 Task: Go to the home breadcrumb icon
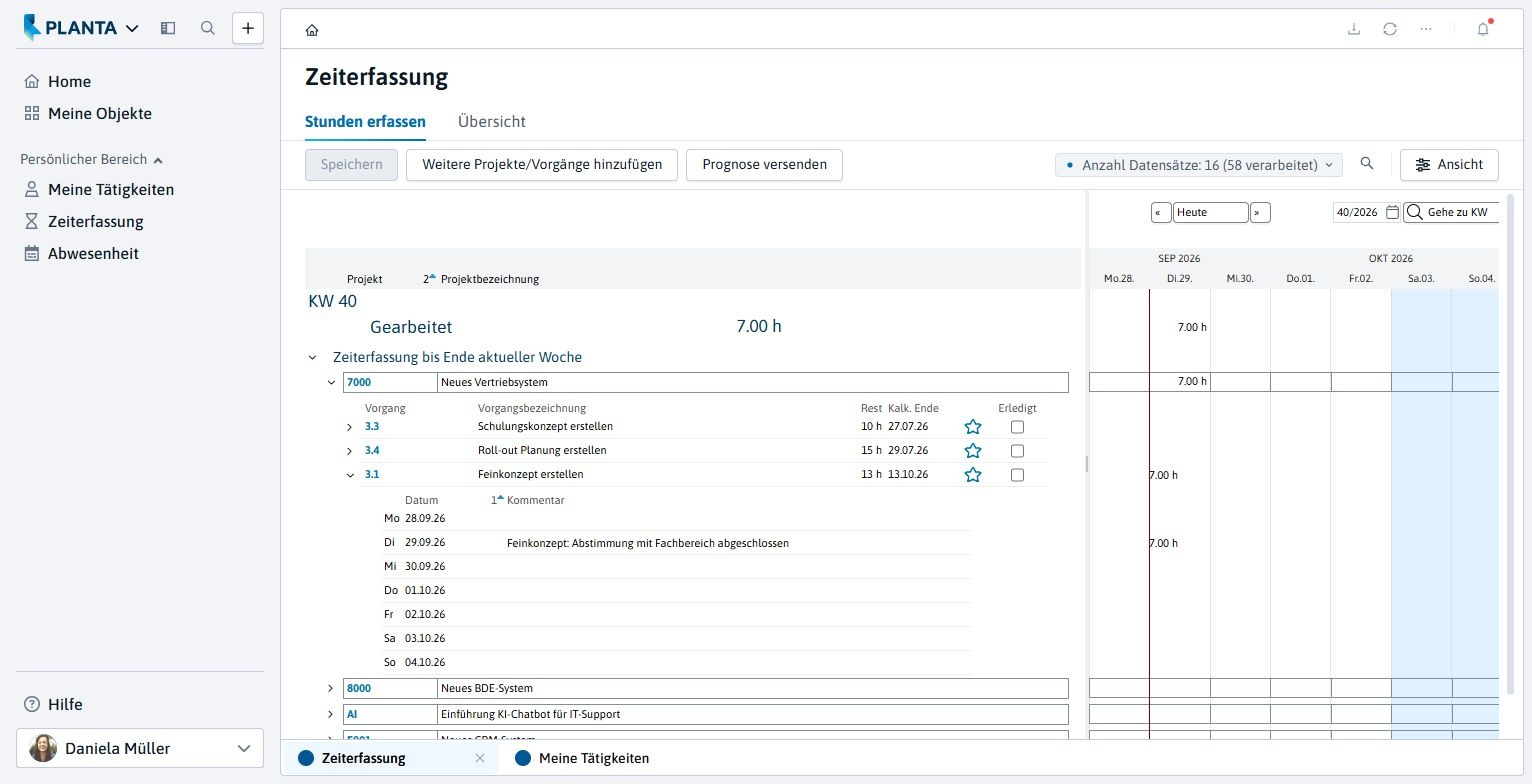click(x=312, y=30)
